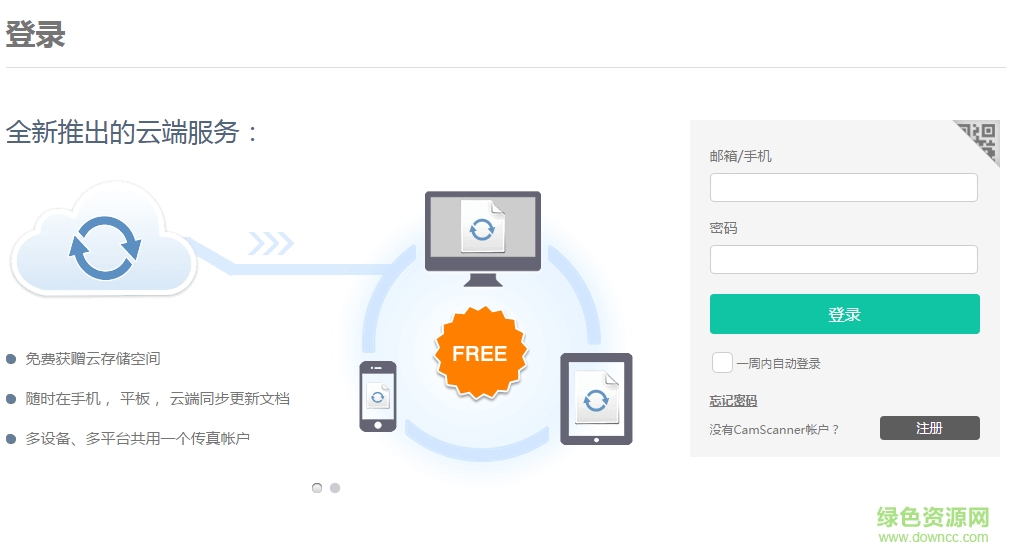Click the 多设备、多平台共用一个传真帐户 bullet item
This screenshot has height=556, width=1012.
tap(128, 439)
